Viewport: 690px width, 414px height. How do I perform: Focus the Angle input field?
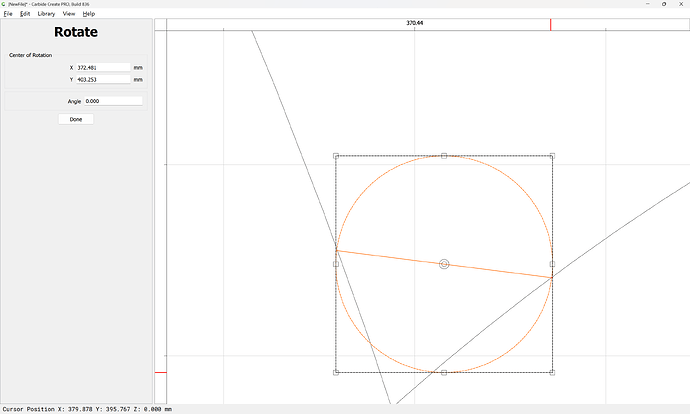pos(113,101)
